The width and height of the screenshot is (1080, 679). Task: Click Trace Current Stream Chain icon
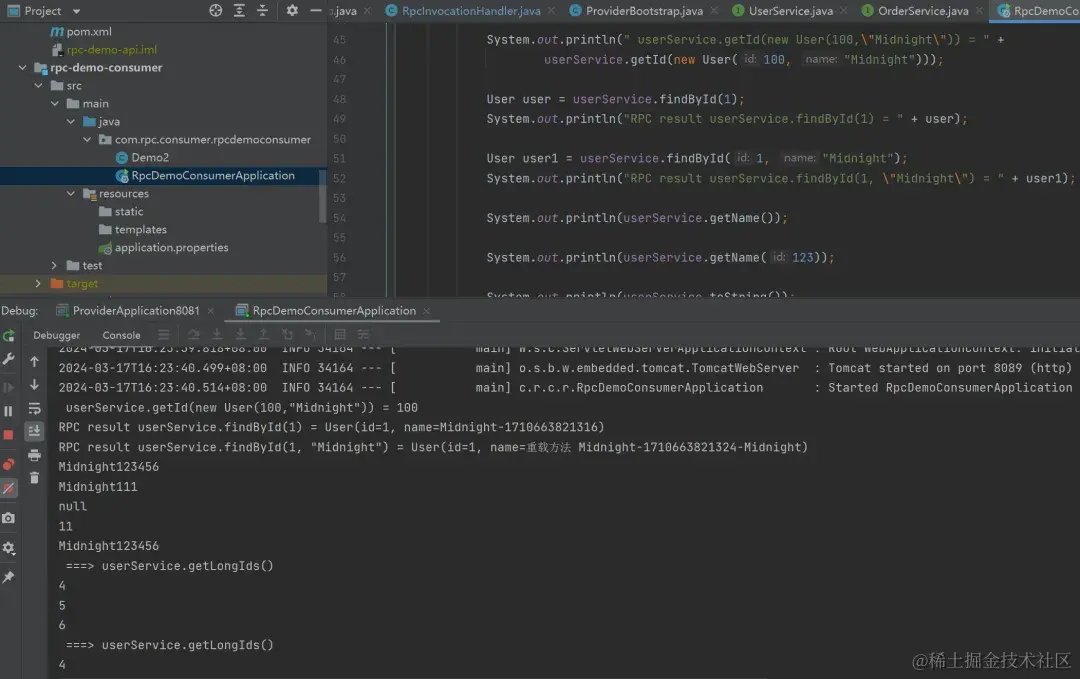point(363,335)
